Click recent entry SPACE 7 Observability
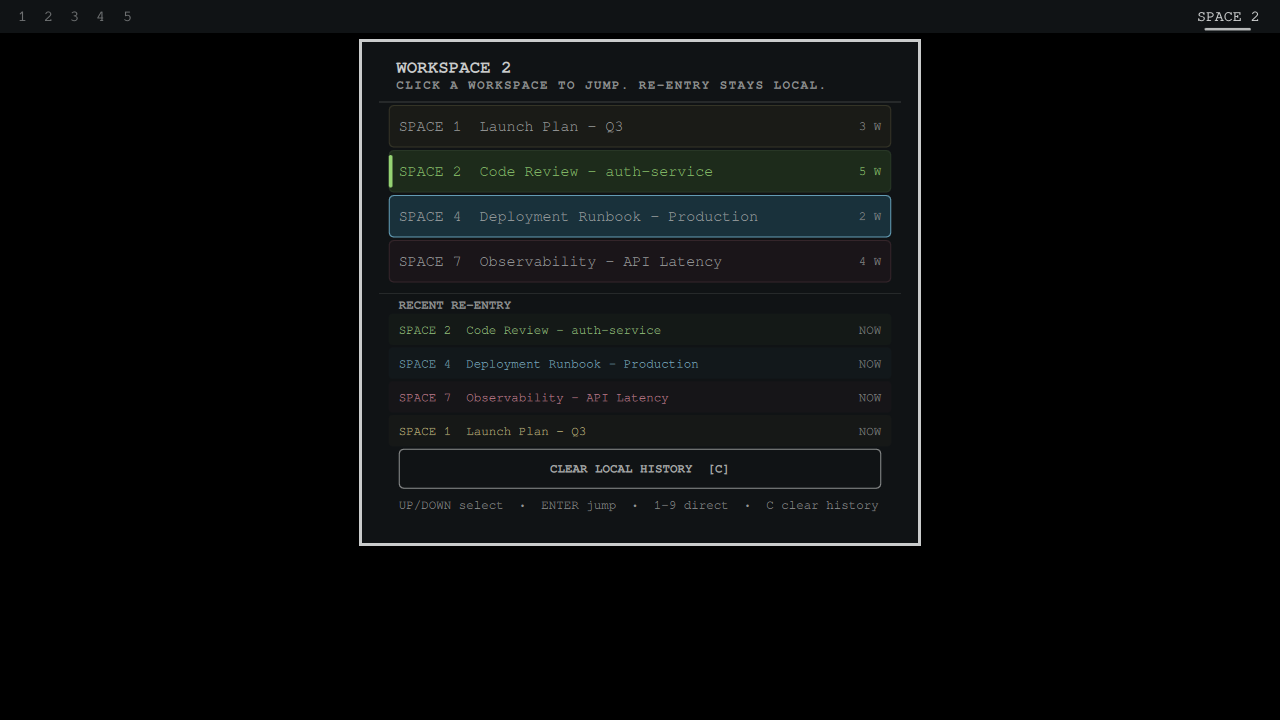This screenshot has height=720, width=1280. [640, 398]
